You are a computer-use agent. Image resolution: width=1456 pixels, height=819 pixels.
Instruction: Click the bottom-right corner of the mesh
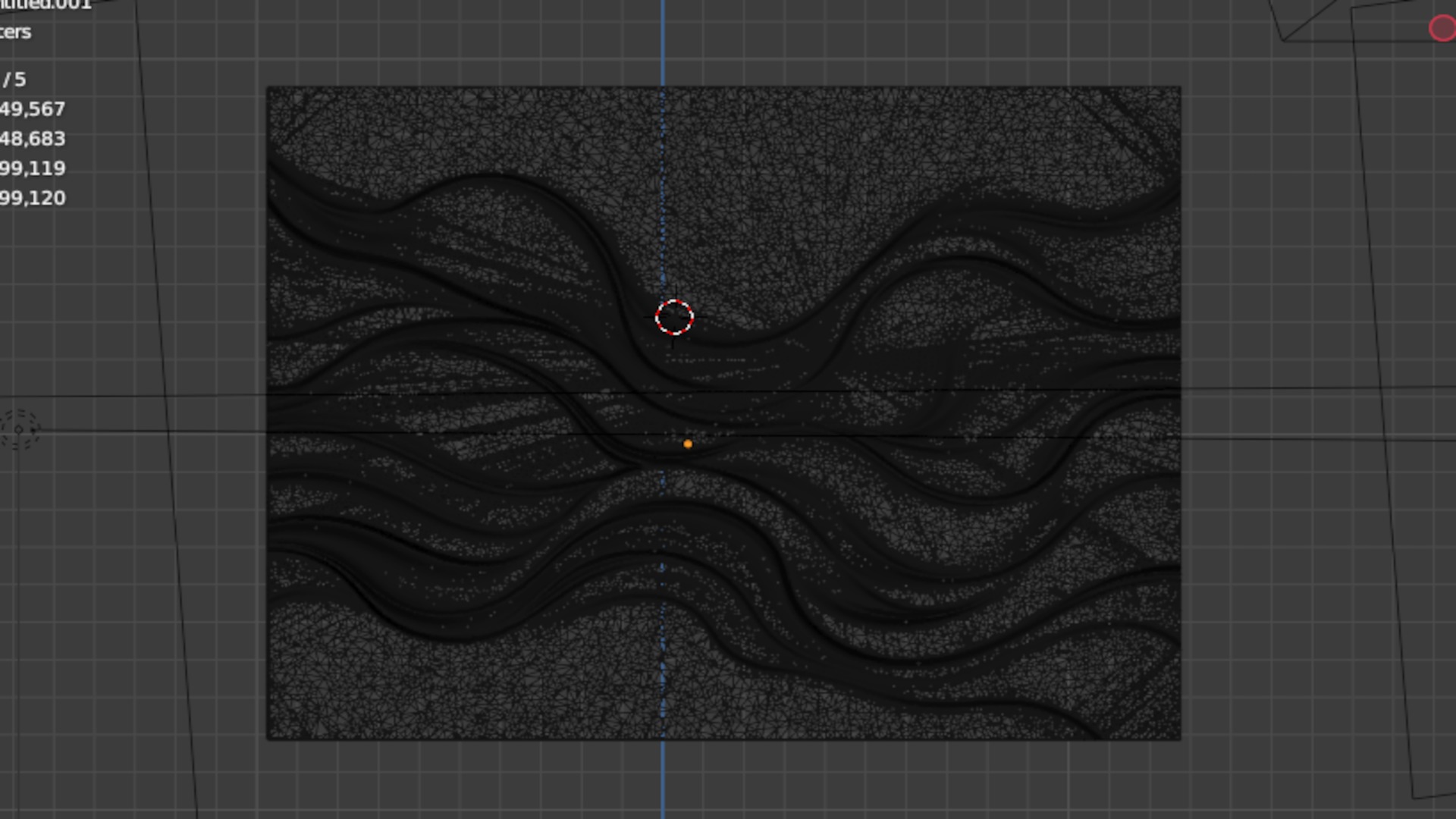pyautogui.click(x=1180, y=739)
